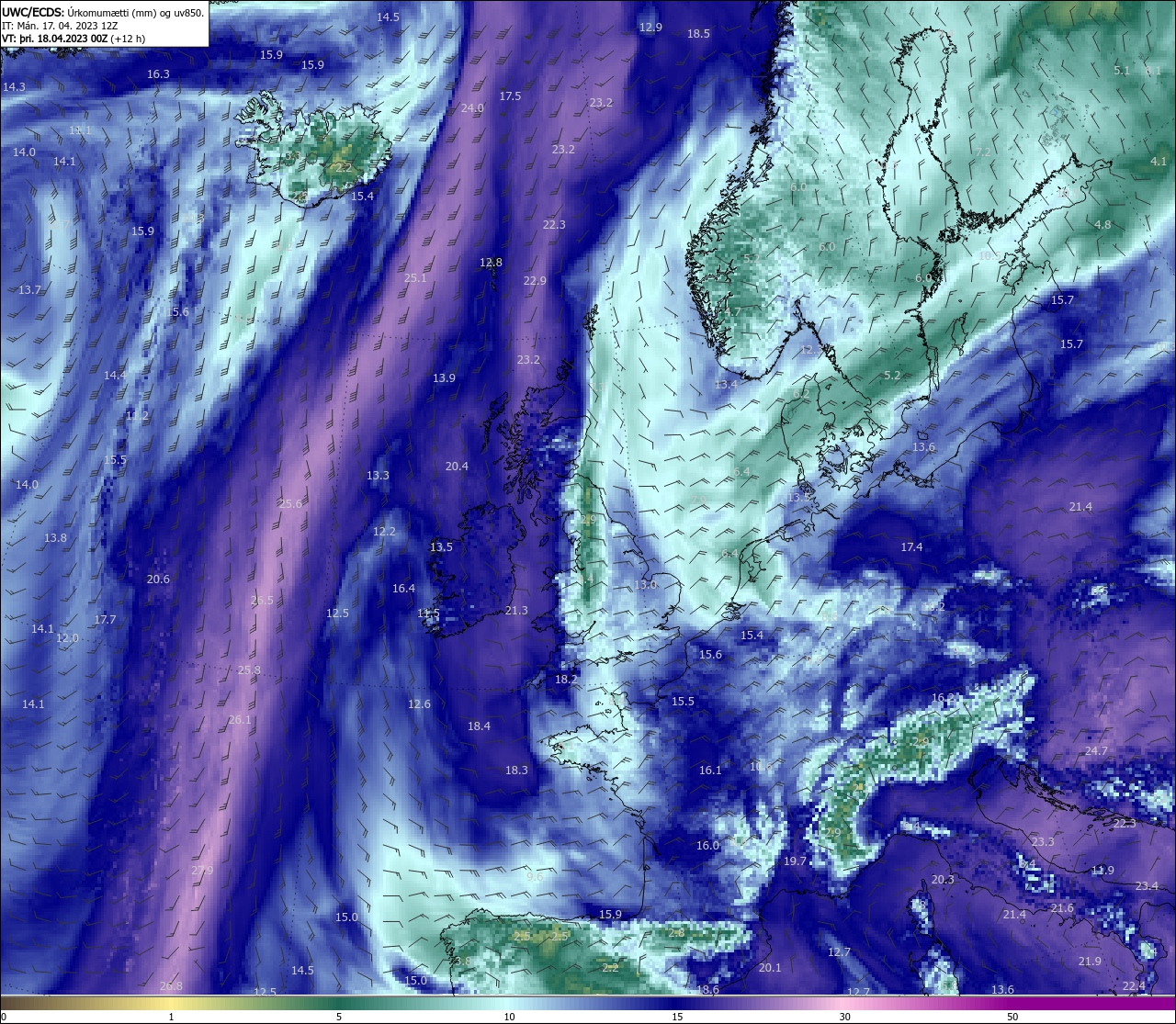This screenshot has width=1176, height=1024.
Task: Click the map value 13.9 west of Scotland
Action: pyautogui.click(x=444, y=378)
